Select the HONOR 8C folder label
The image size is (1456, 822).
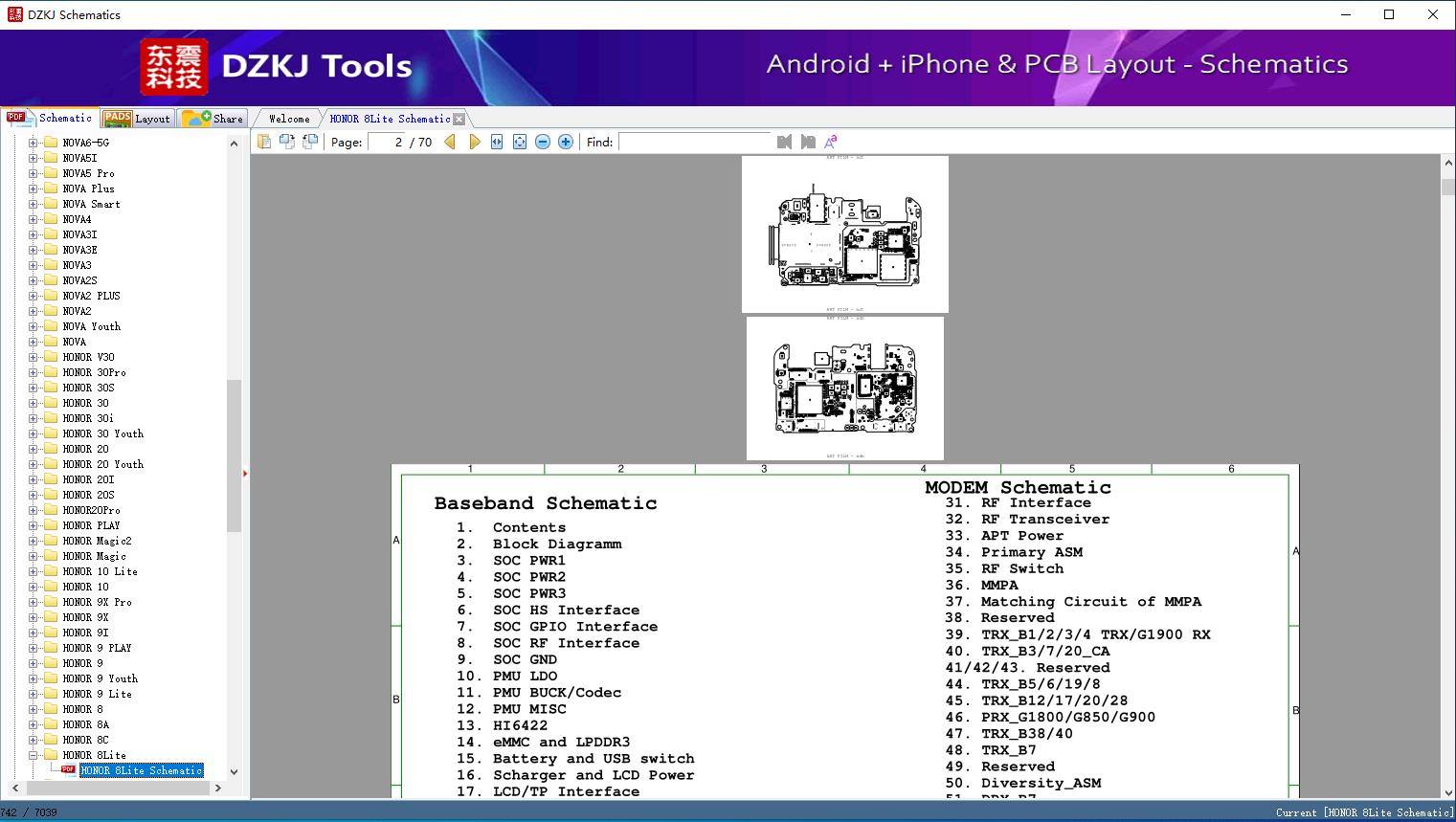pyautogui.click(x=85, y=740)
